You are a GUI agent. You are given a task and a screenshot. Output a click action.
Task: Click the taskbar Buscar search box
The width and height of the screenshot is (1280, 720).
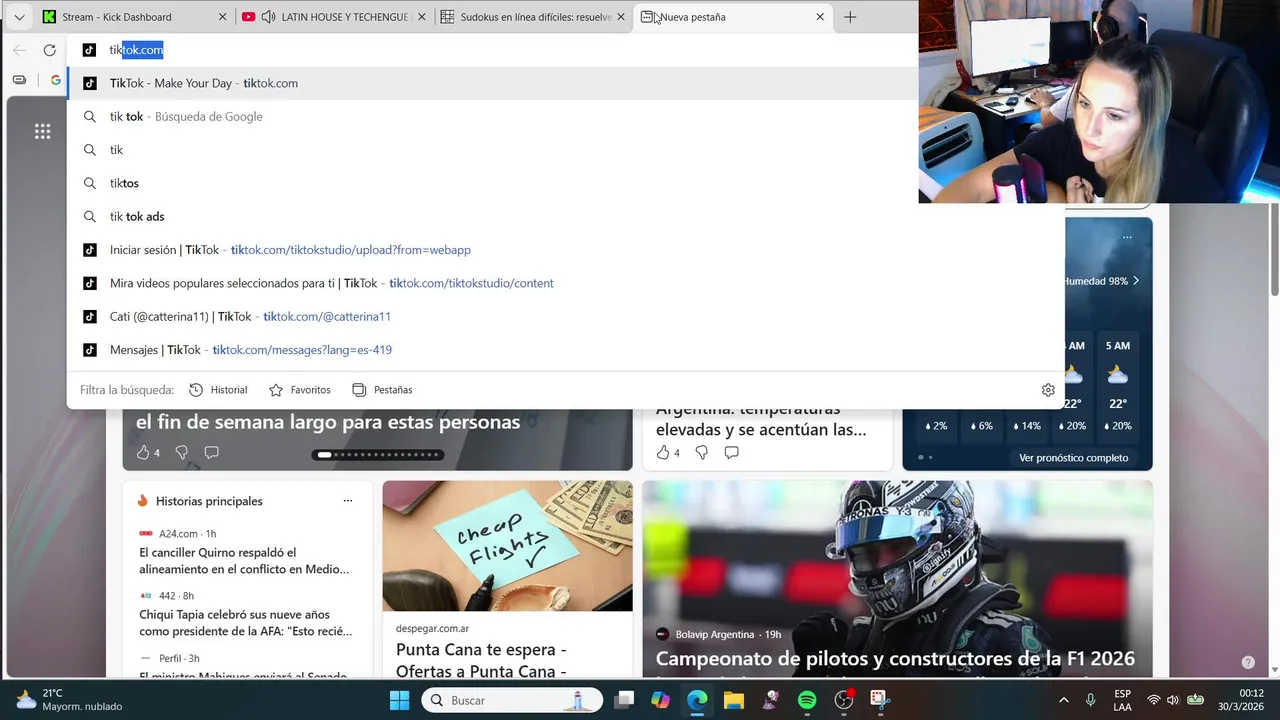512,700
